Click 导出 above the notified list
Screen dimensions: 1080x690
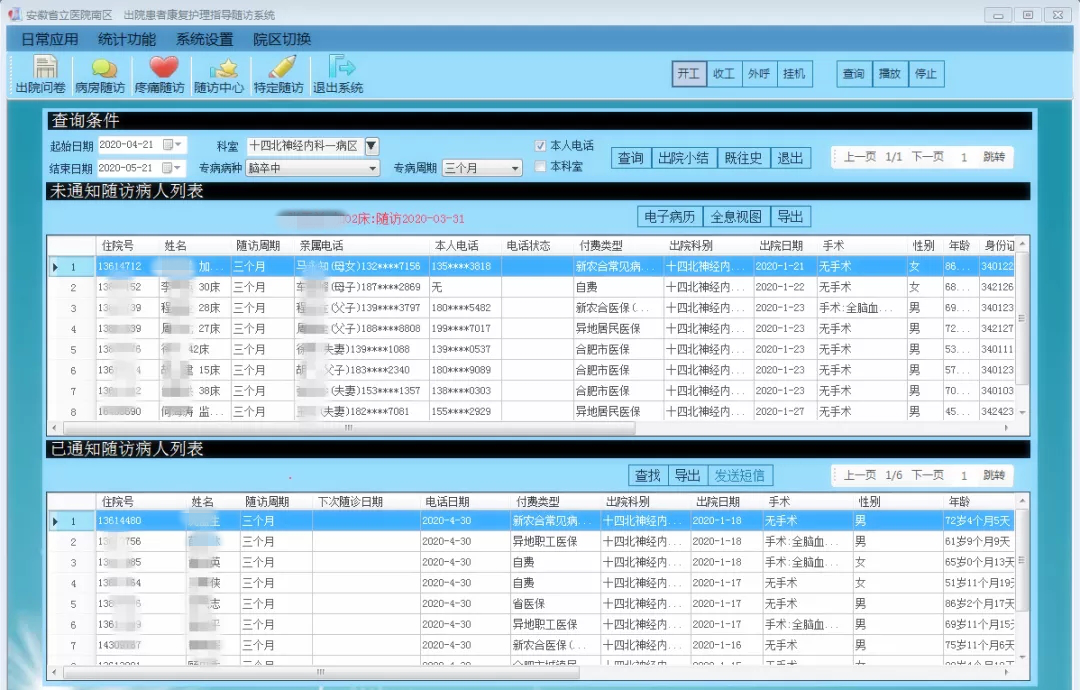click(687, 475)
